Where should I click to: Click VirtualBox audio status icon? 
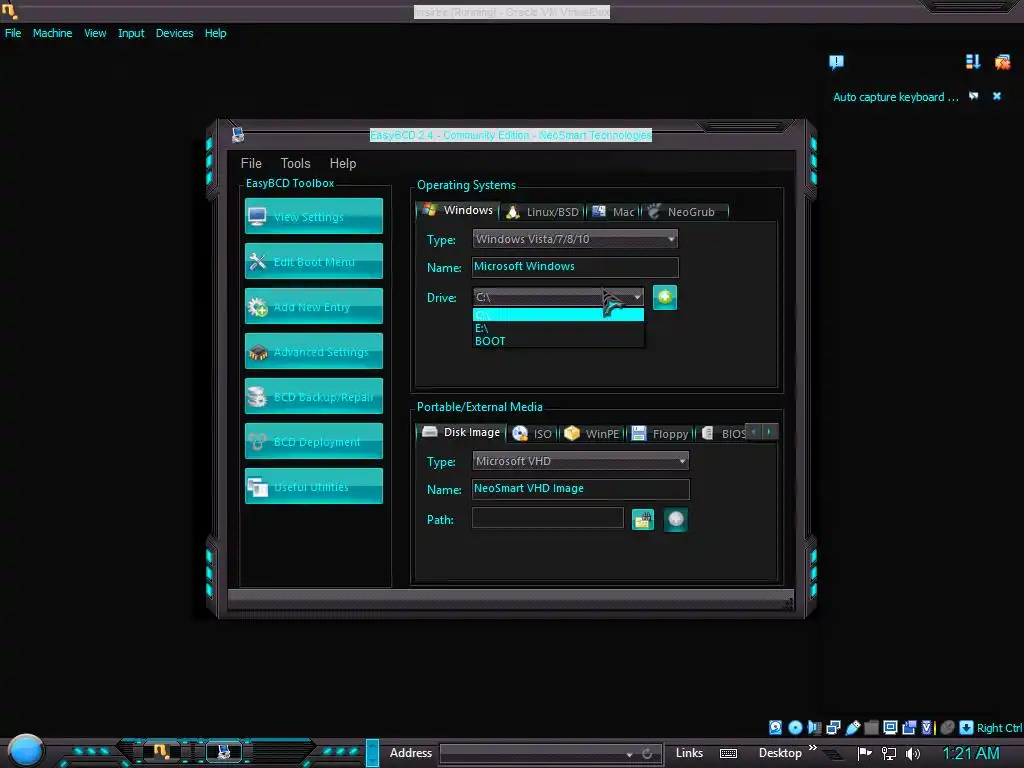click(814, 728)
